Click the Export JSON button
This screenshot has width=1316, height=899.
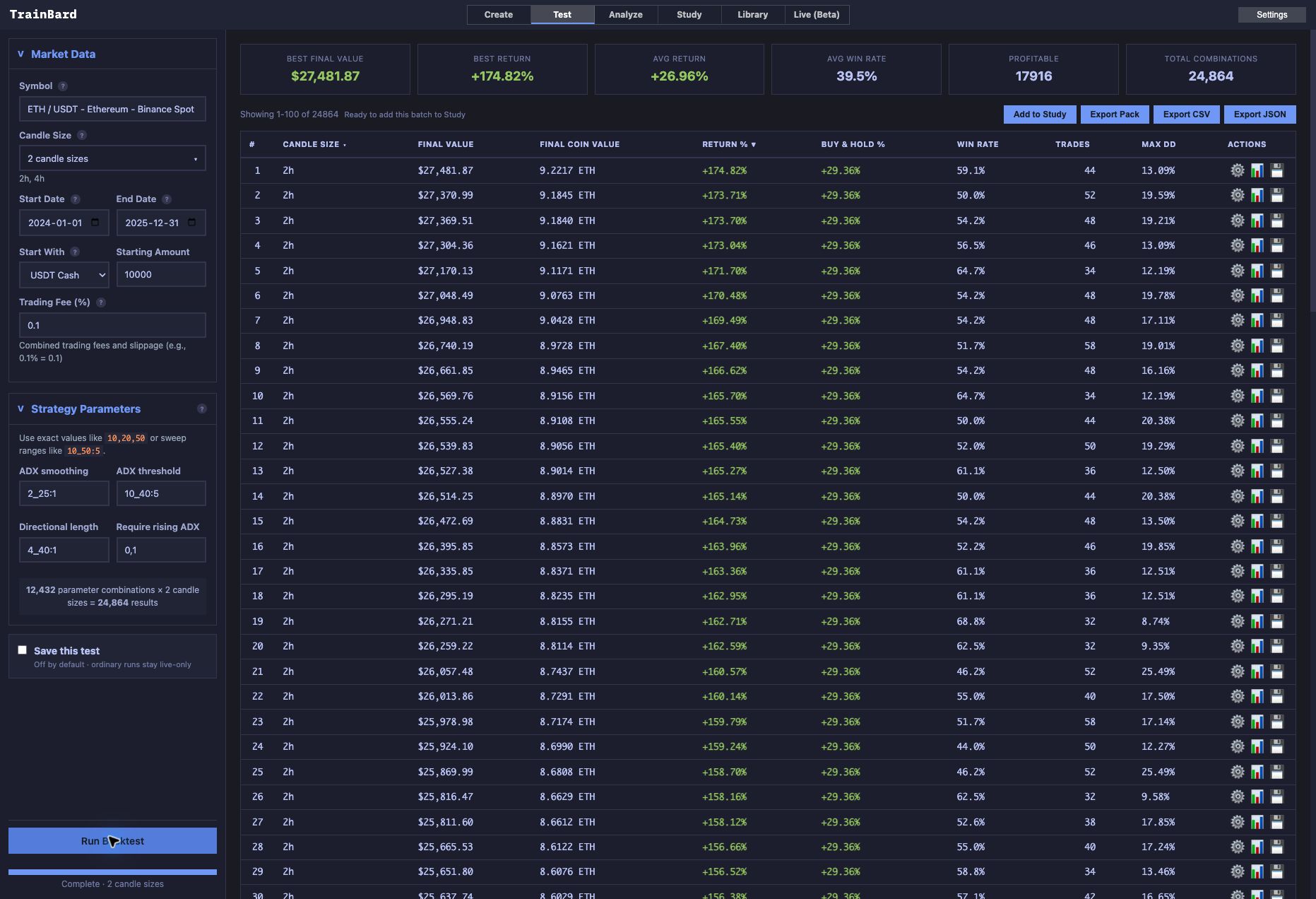pyautogui.click(x=1260, y=114)
